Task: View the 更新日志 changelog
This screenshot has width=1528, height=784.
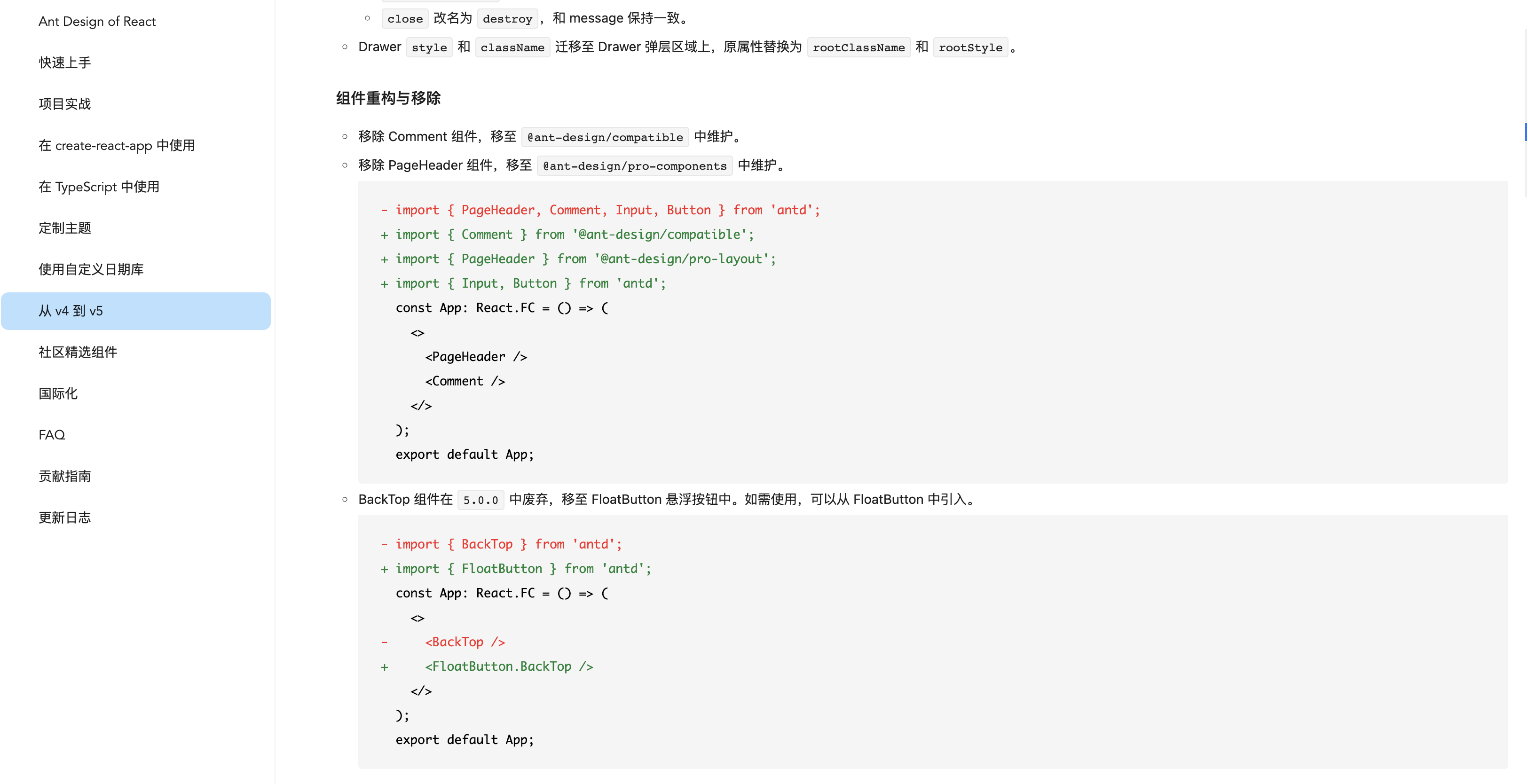Action: [x=65, y=517]
